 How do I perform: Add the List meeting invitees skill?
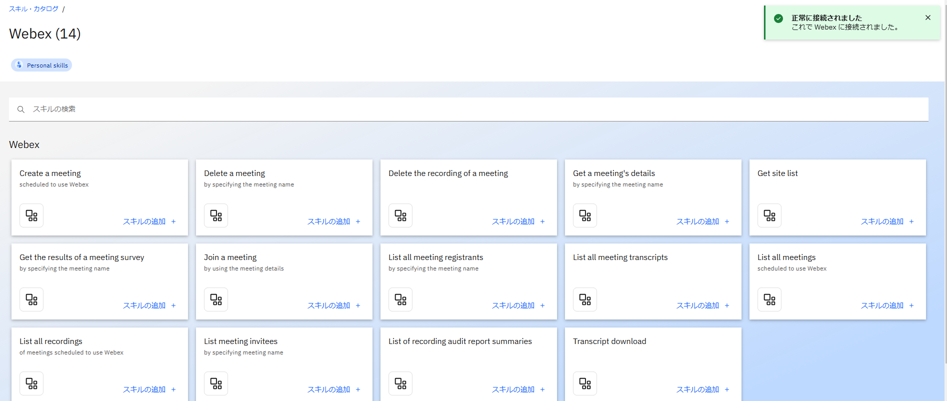333,390
